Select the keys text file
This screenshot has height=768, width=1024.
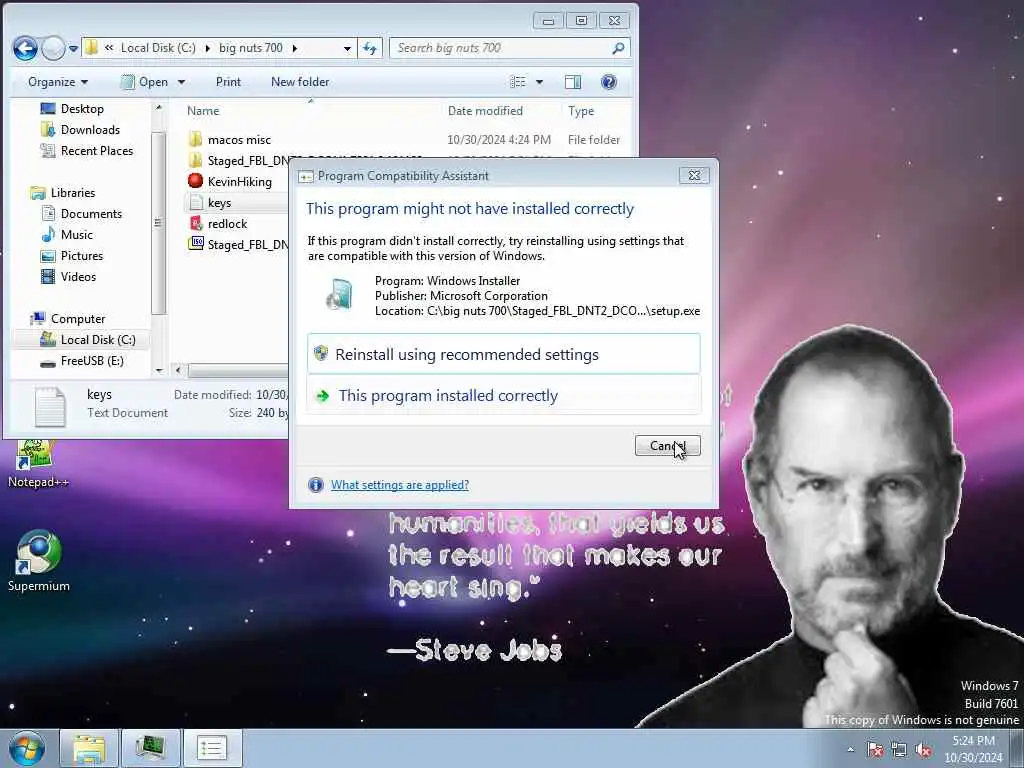(x=219, y=202)
